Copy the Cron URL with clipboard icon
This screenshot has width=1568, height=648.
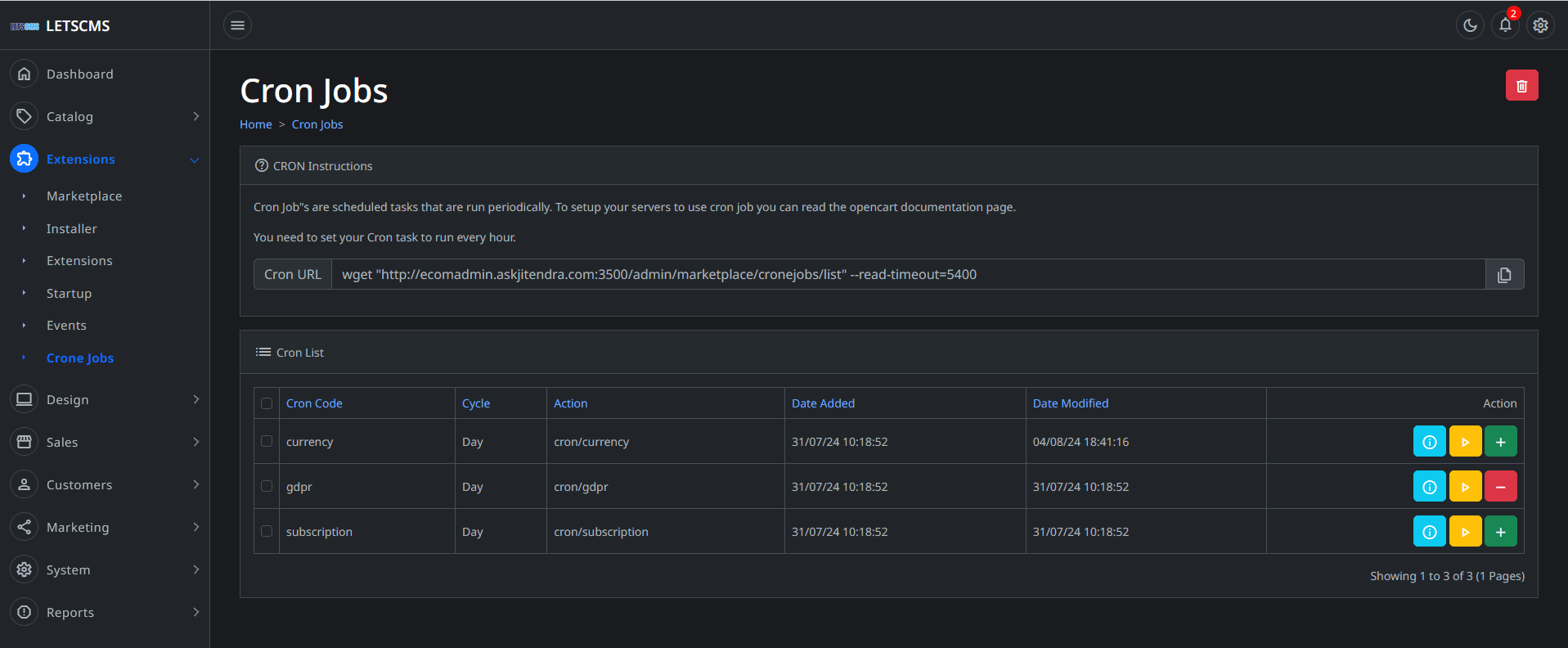(x=1504, y=275)
